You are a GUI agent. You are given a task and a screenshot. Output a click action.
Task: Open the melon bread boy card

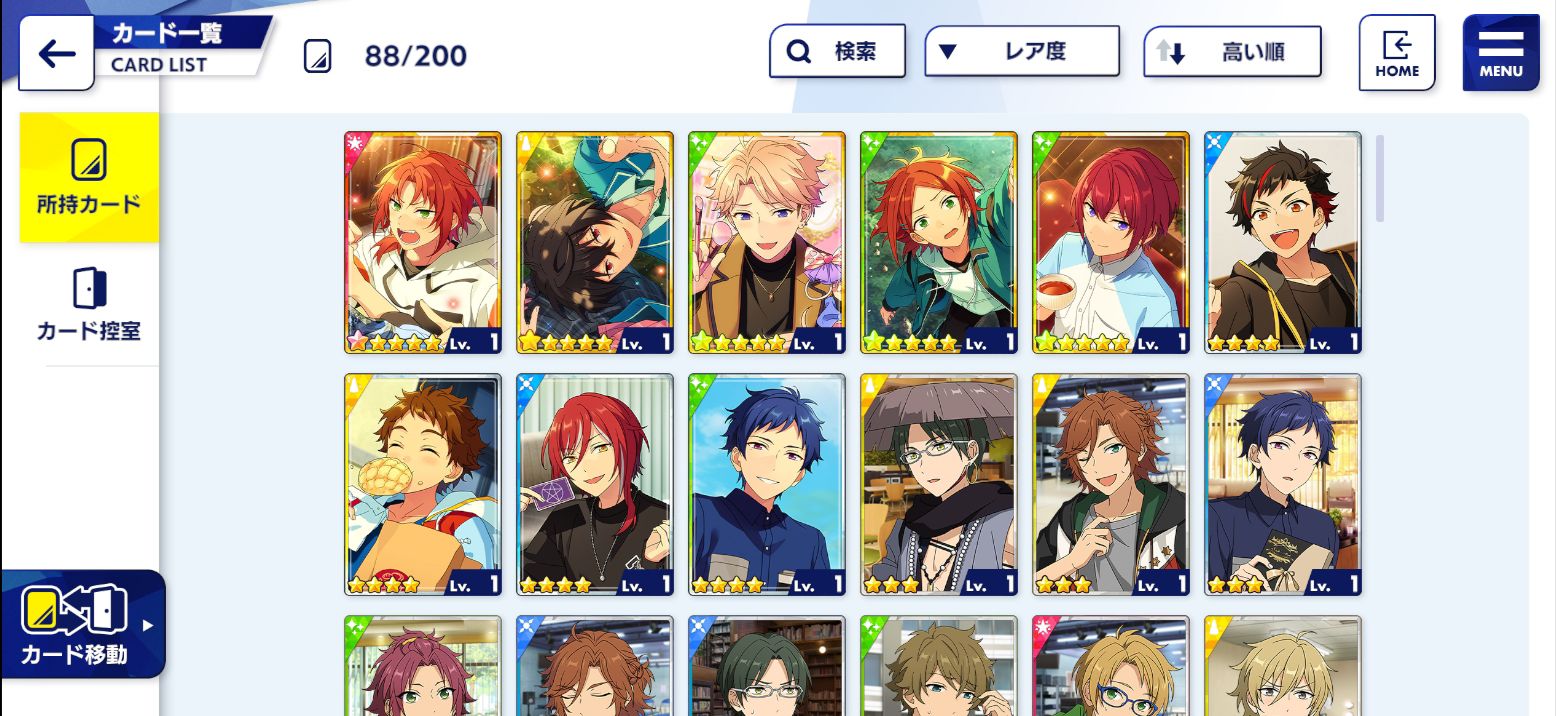click(423, 485)
